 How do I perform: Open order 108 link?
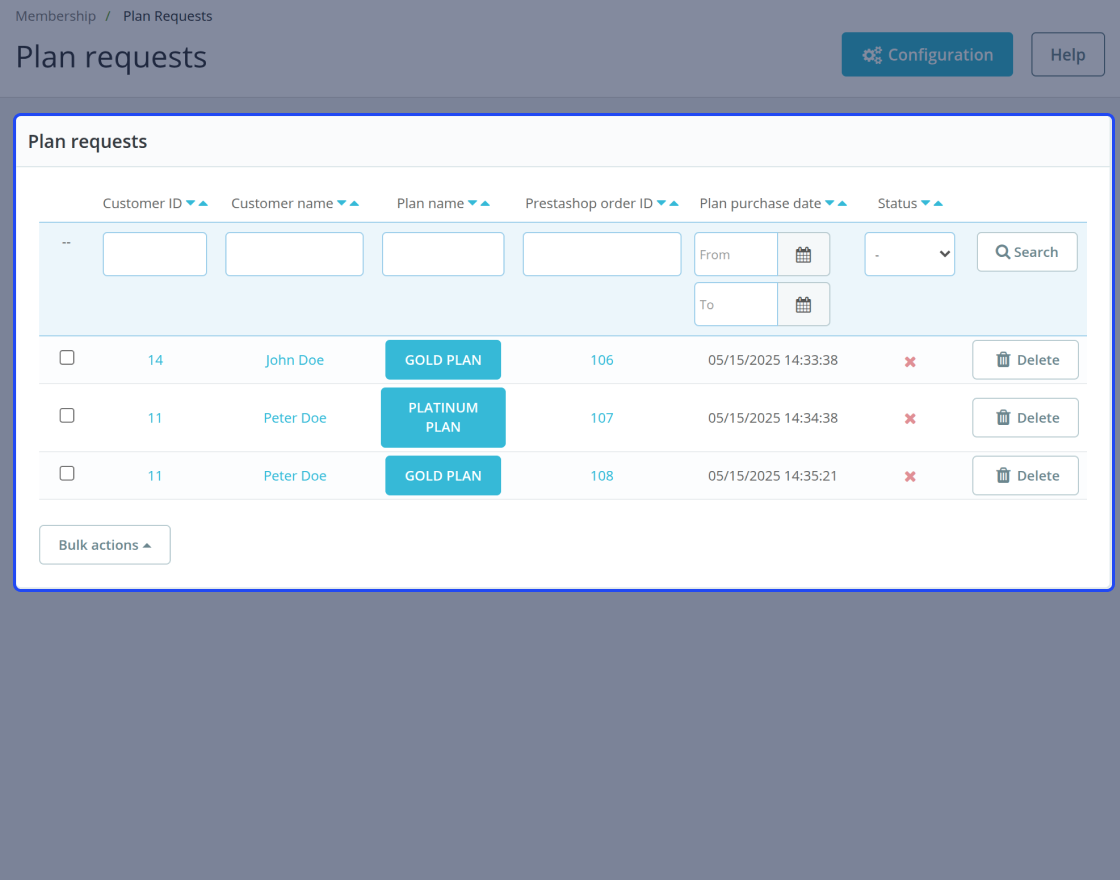click(x=602, y=476)
